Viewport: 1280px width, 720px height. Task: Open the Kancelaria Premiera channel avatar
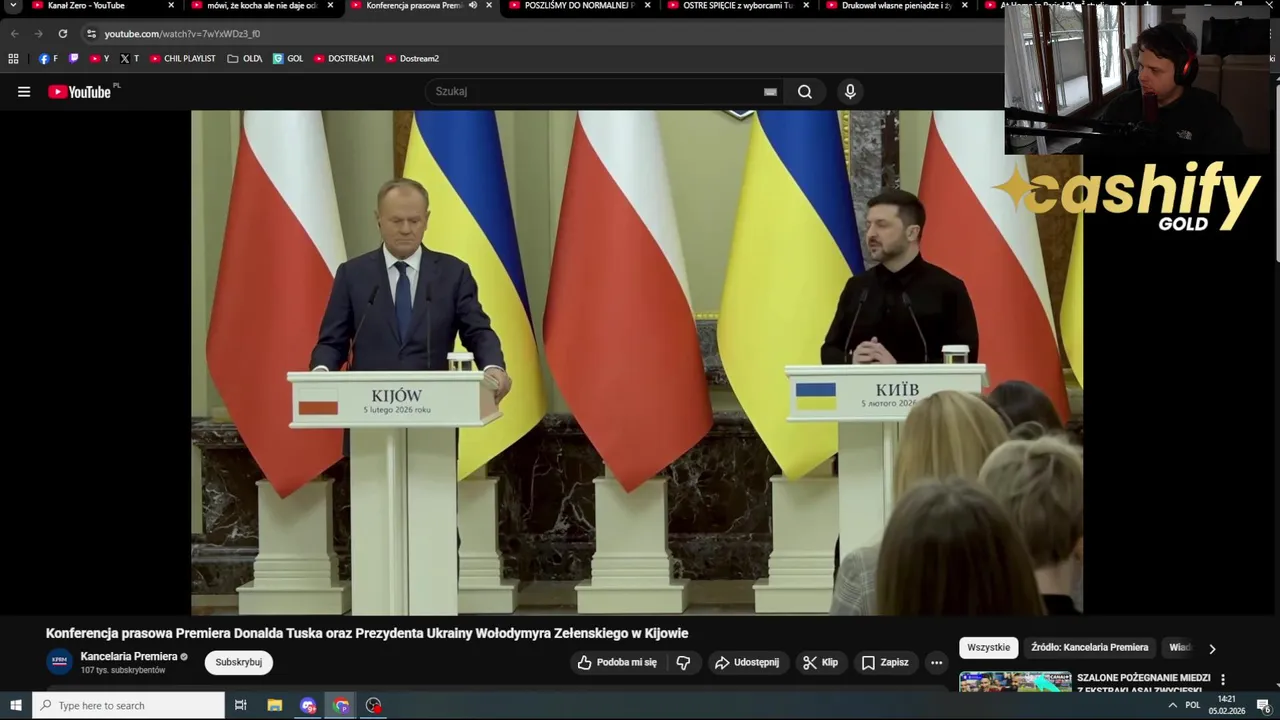tap(60, 661)
